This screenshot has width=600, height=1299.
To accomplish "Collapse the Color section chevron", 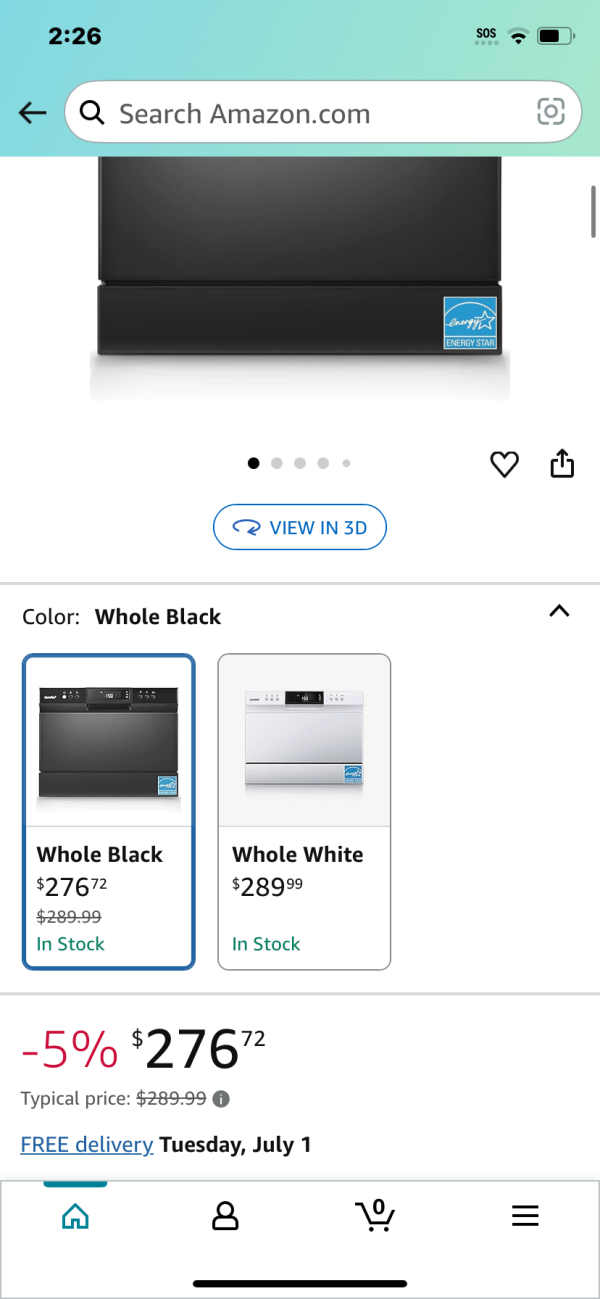I will click(x=559, y=611).
